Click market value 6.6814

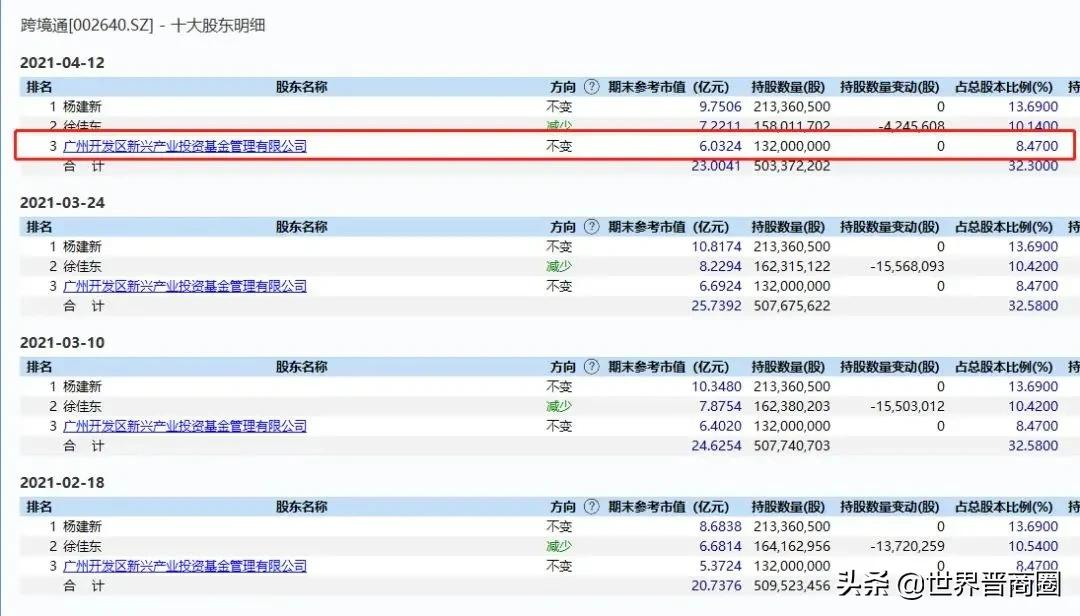pos(720,546)
